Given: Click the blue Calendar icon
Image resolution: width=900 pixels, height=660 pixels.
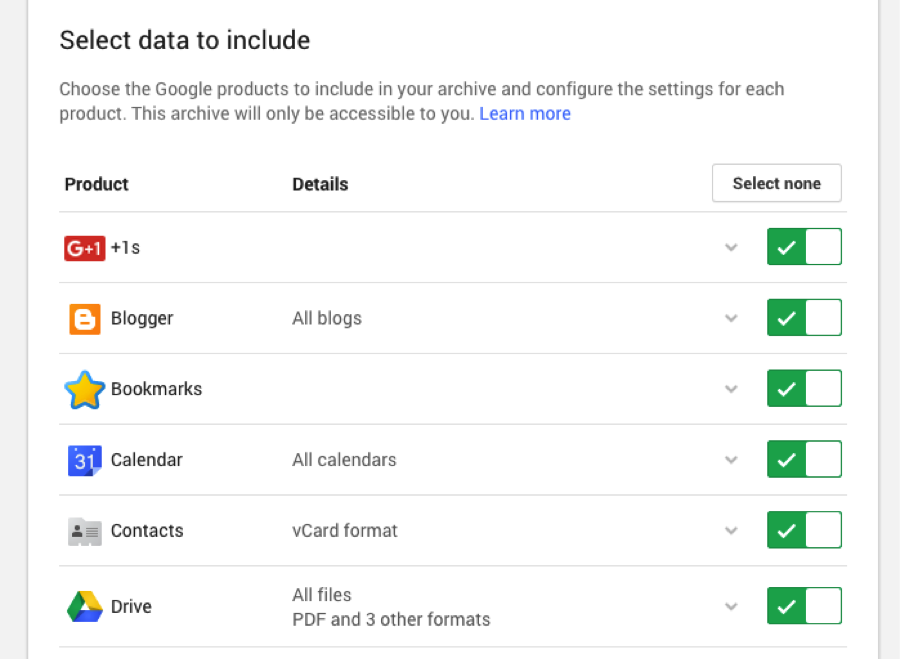Looking at the screenshot, I should point(85,460).
